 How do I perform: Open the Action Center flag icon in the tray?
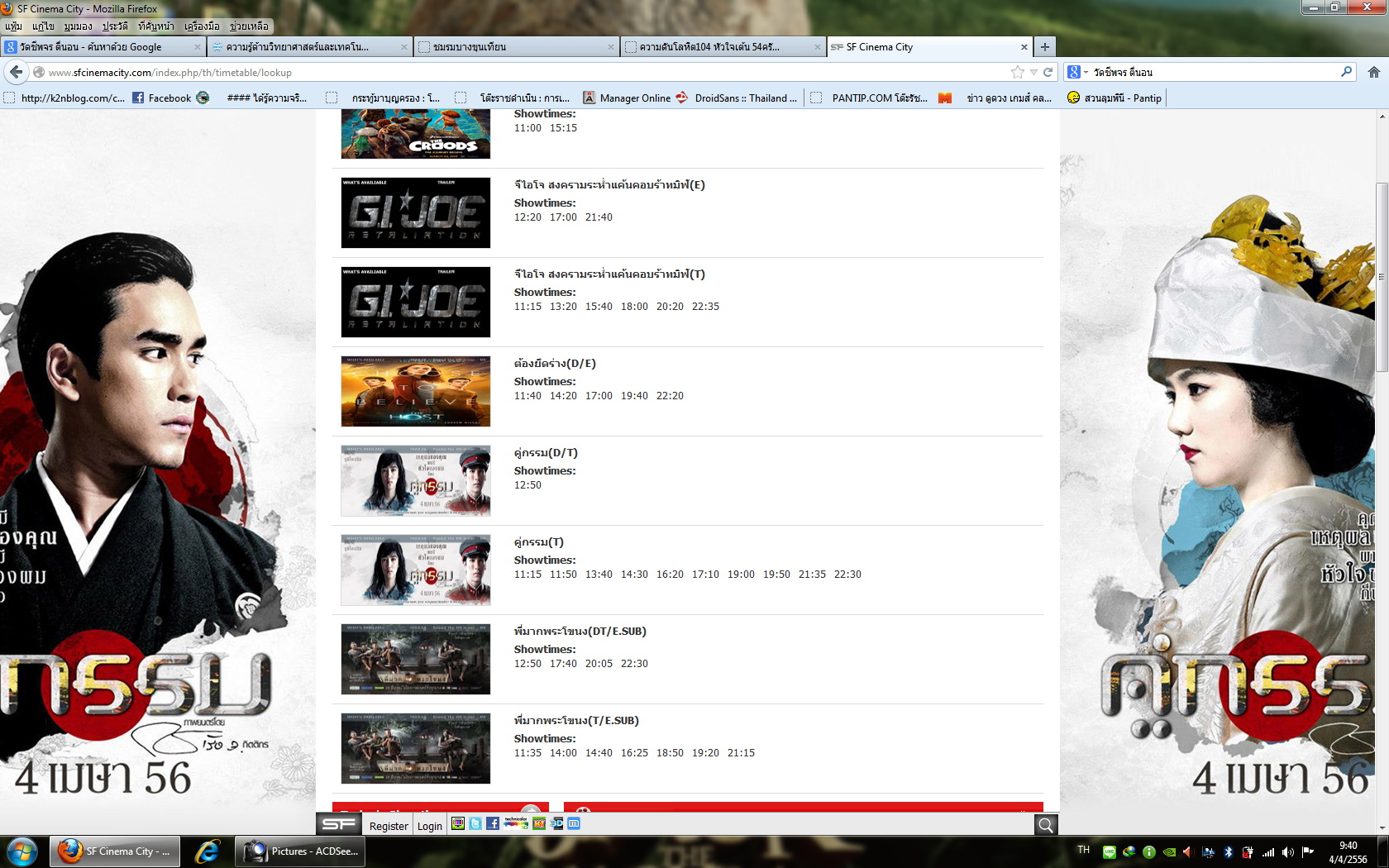(x=1308, y=852)
